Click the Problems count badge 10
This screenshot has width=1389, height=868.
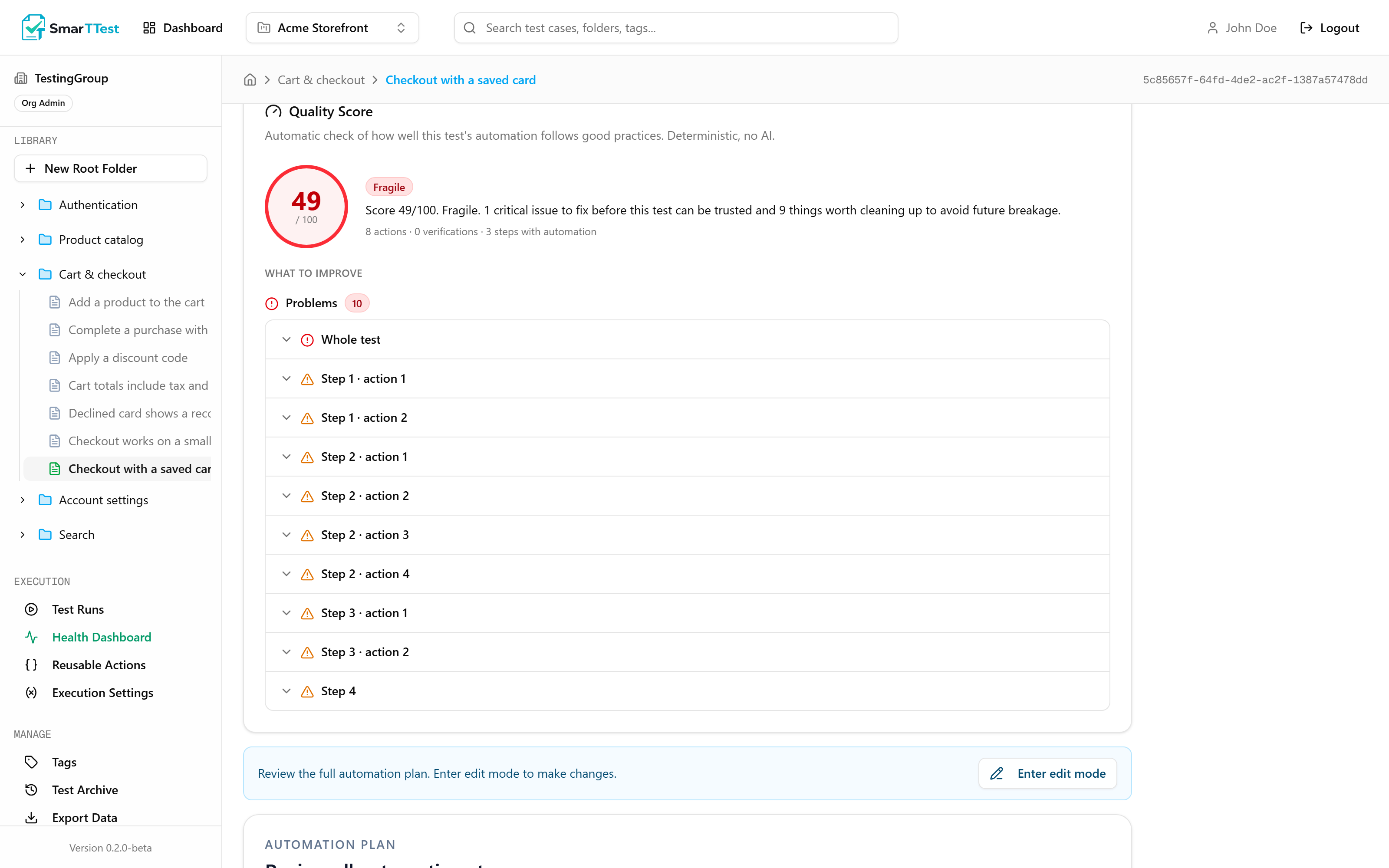[x=357, y=303]
